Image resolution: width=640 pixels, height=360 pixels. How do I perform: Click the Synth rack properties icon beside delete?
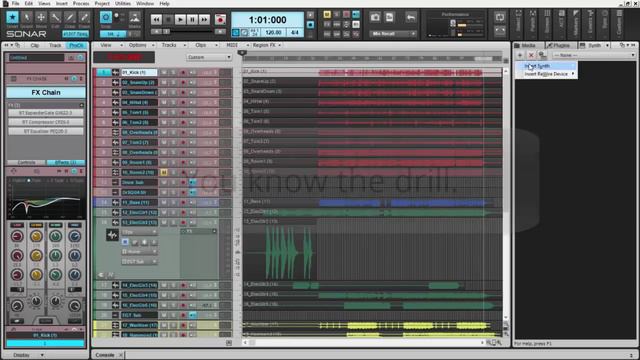(x=542, y=55)
